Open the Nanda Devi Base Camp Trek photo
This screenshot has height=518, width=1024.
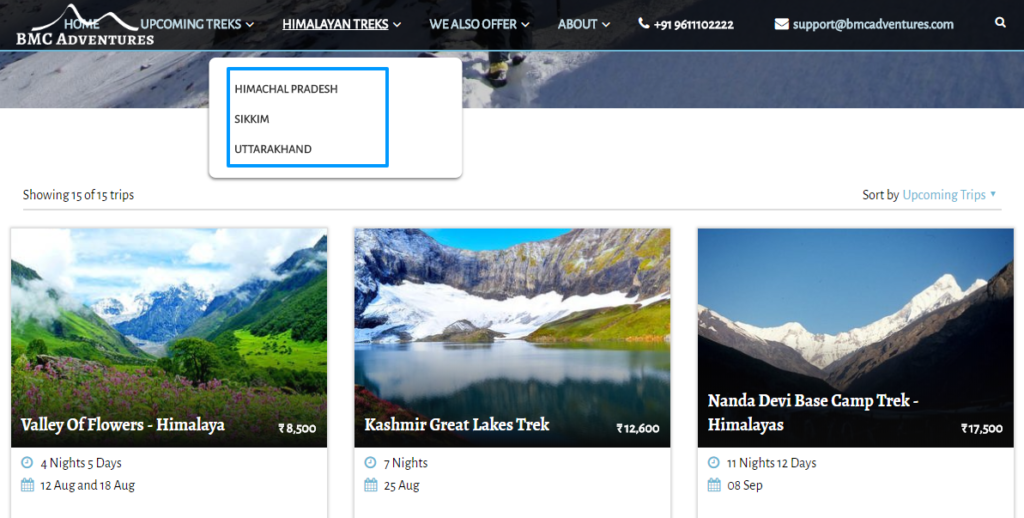(855, 310)
